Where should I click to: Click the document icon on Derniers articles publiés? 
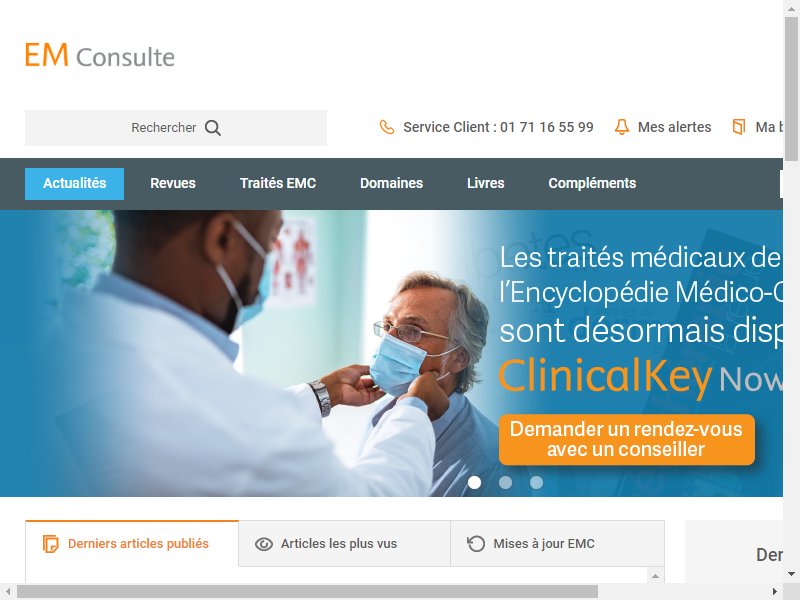(x=51, y=544)
